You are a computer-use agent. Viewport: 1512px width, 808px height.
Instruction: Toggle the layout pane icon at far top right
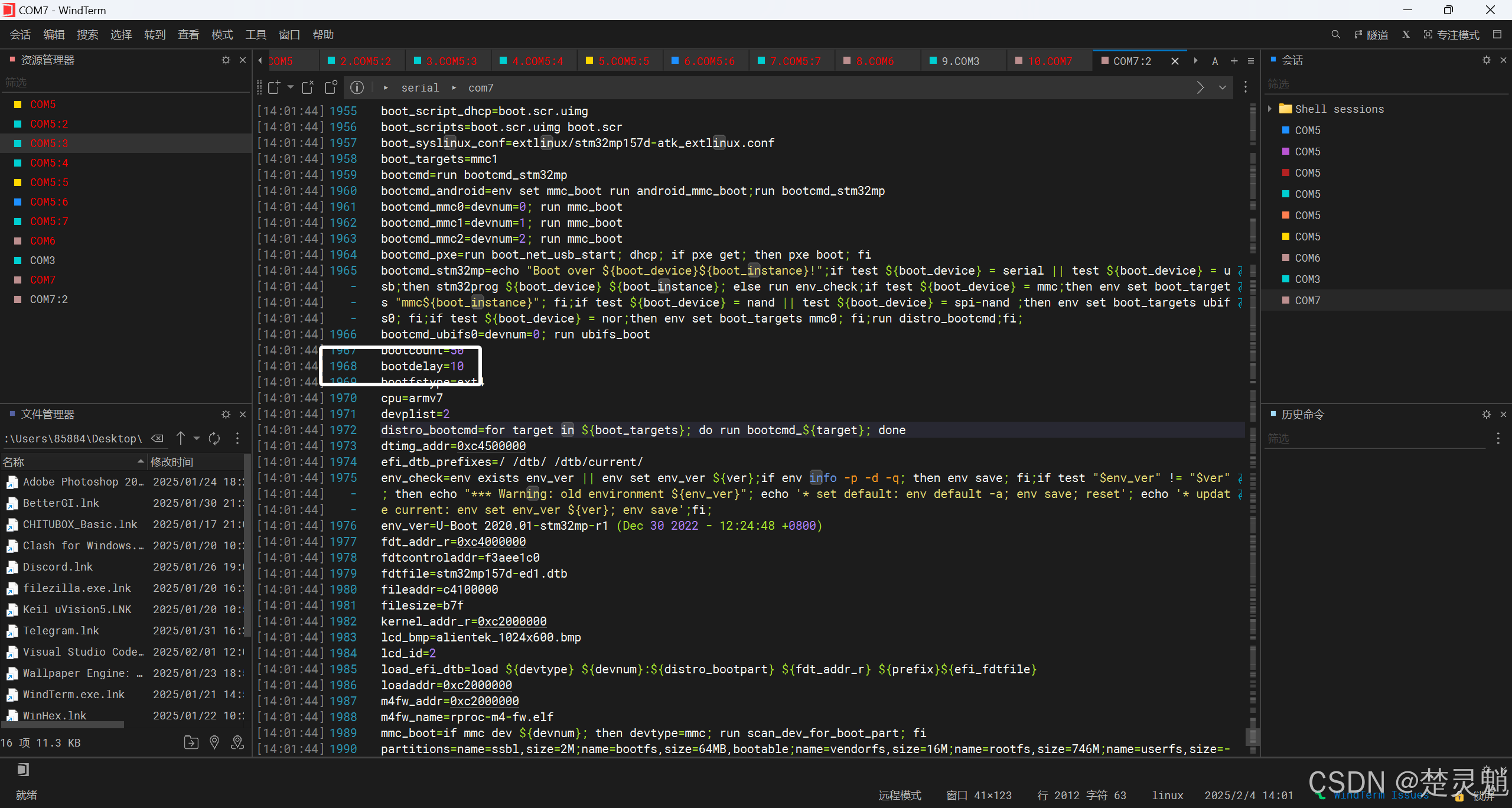[x=1497, y=35]
